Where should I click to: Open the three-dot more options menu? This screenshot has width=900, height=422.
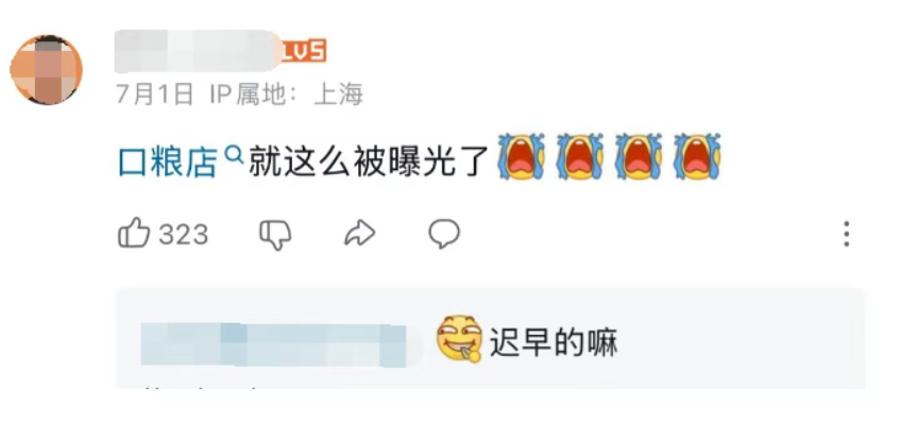(847, 234)
